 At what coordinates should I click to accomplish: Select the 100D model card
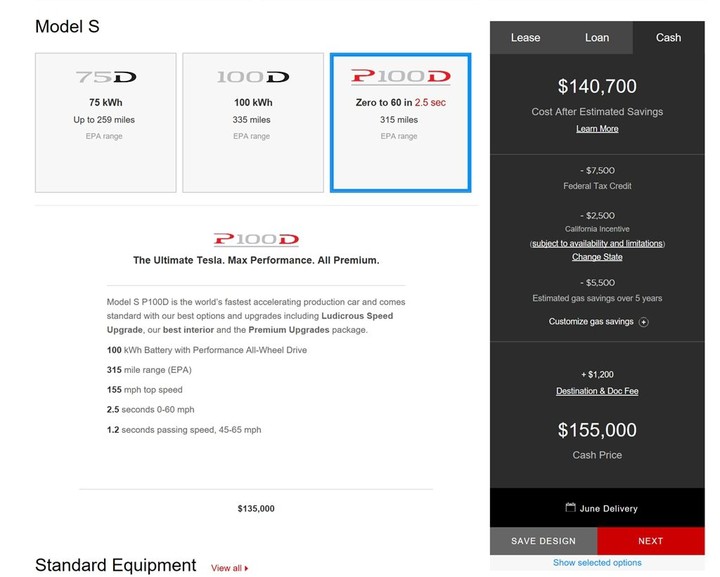(253, 123)
